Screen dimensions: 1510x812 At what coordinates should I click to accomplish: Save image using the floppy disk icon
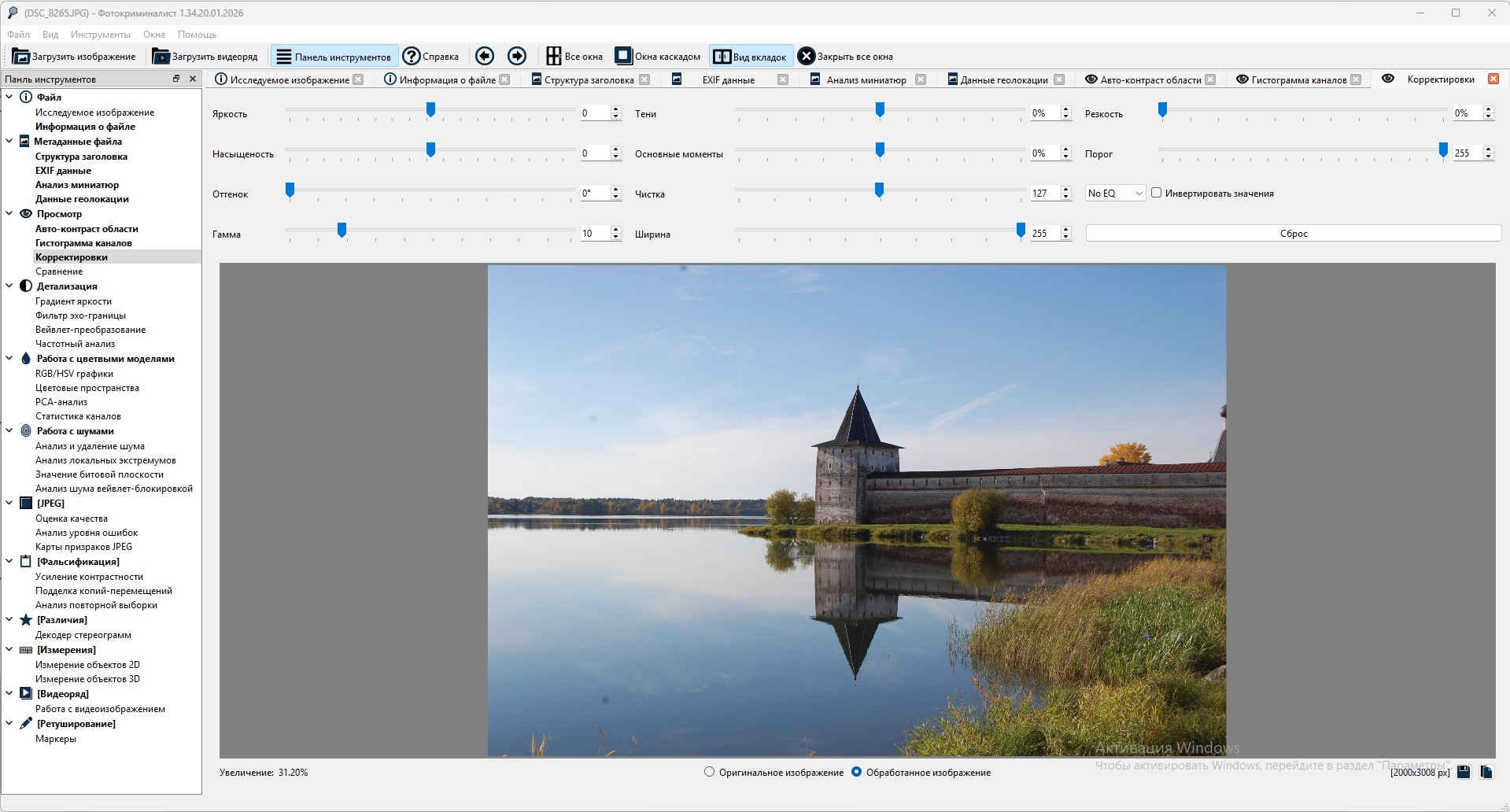1464,772
